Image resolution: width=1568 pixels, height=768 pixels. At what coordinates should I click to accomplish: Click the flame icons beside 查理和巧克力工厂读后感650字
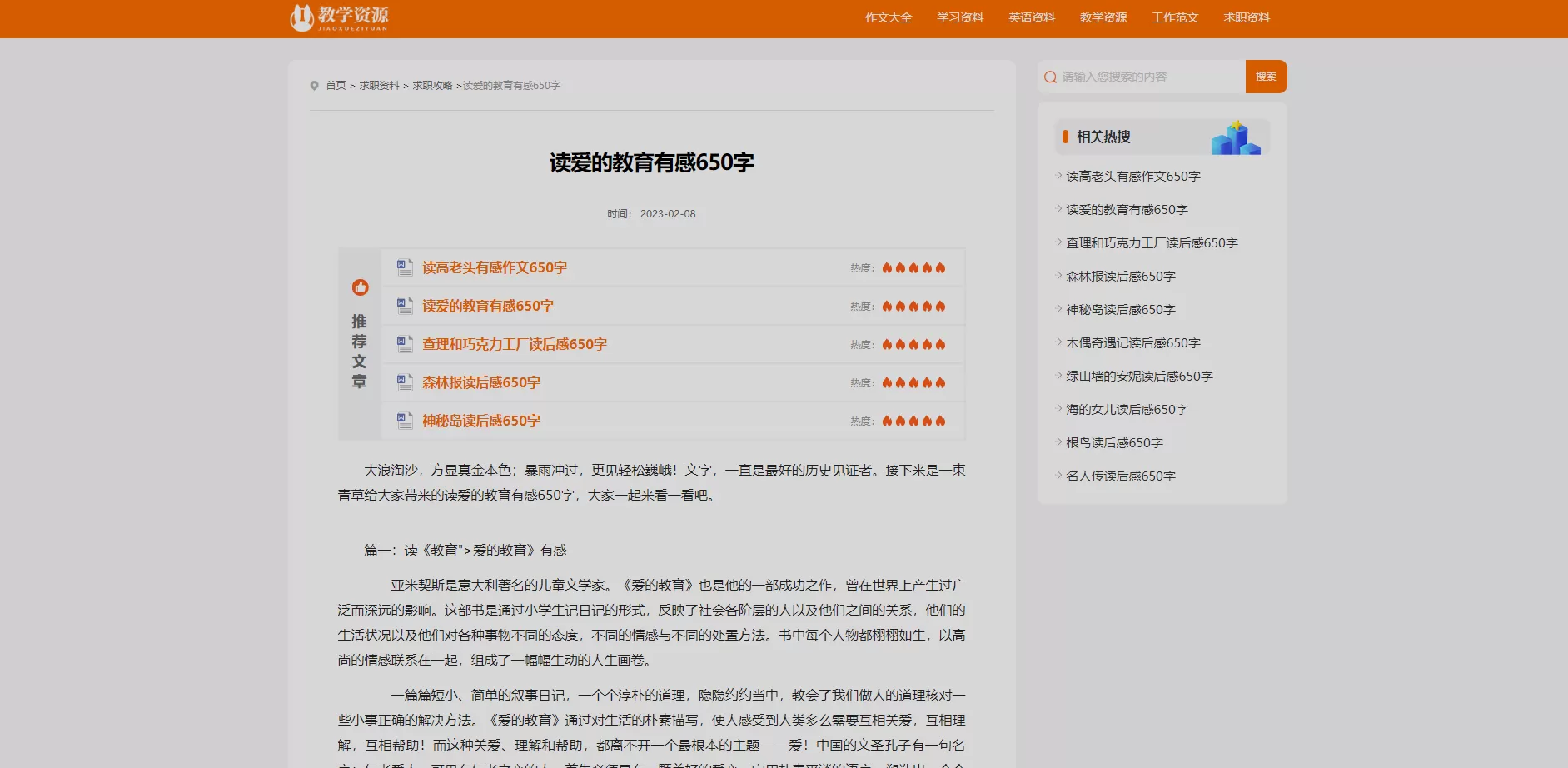click(x=913, y=343)
